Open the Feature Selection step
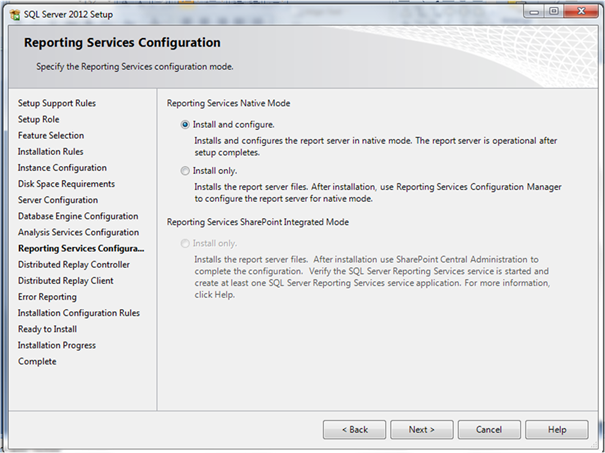The height and width of the screenshot is (453, 605). [x=51, y=135]
